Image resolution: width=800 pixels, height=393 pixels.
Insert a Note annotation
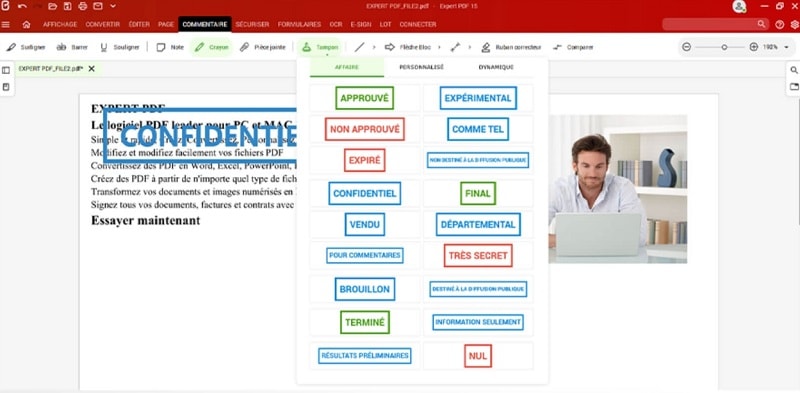(x=170, y=47)
